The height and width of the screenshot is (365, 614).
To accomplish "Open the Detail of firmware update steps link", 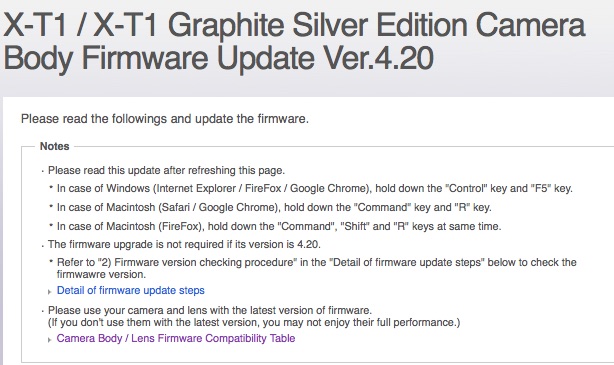I will click(130, 290).
